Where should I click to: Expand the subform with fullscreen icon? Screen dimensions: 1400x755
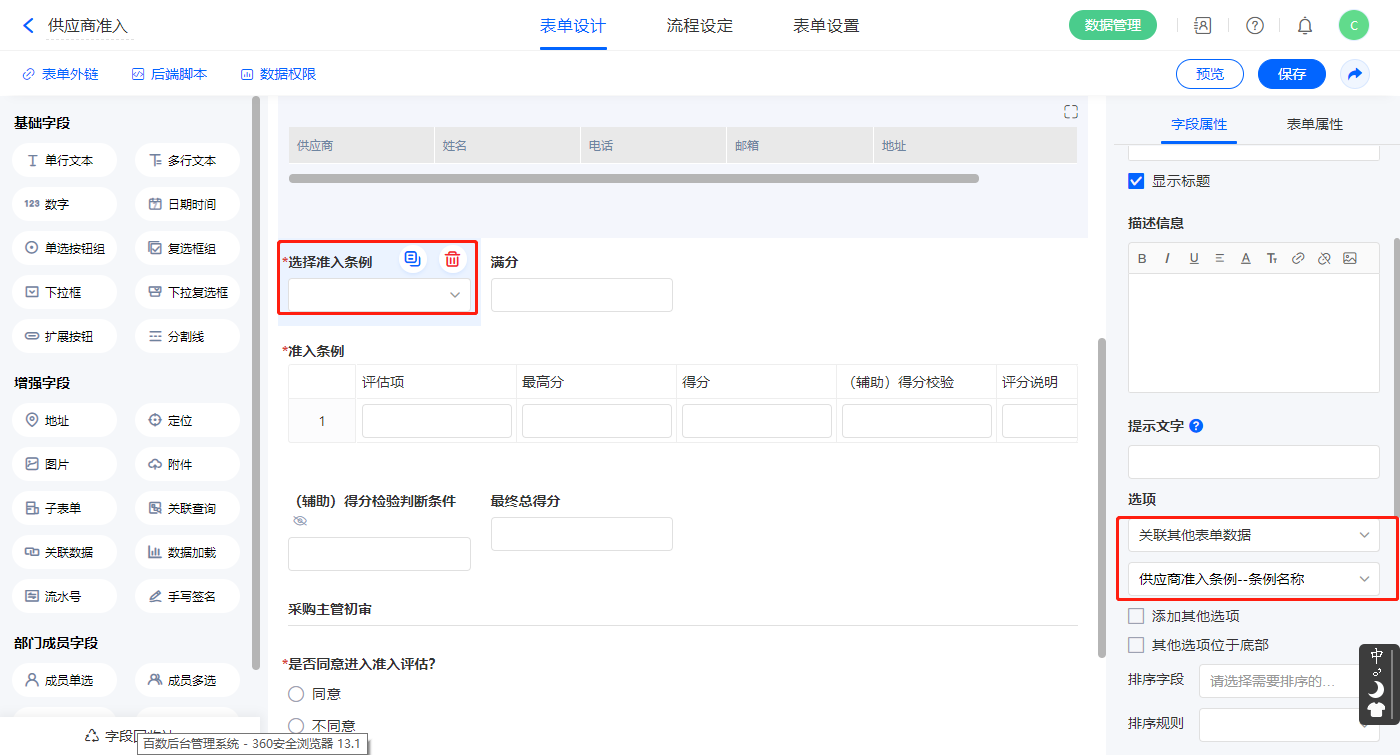(1071, 112)
